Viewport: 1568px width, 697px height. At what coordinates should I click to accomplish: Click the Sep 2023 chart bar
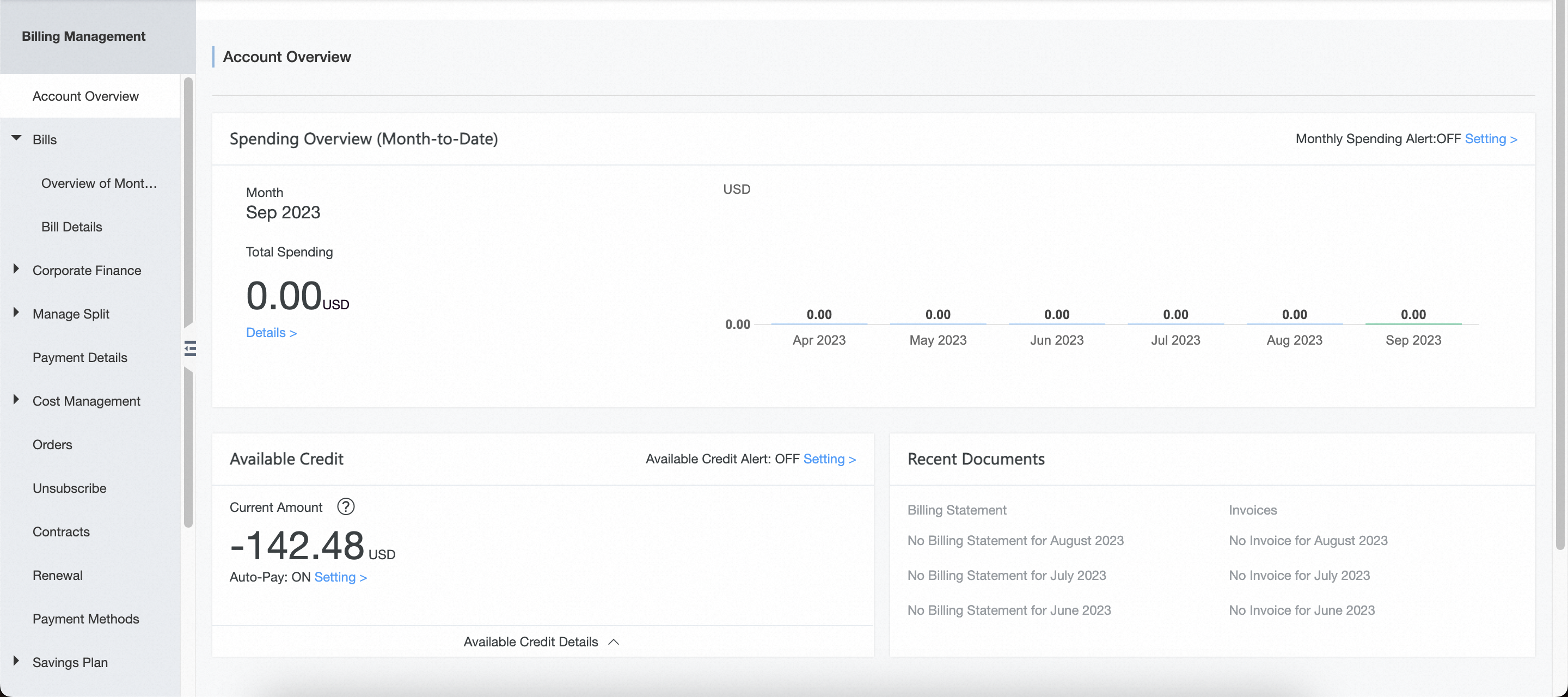point(1413,323)
